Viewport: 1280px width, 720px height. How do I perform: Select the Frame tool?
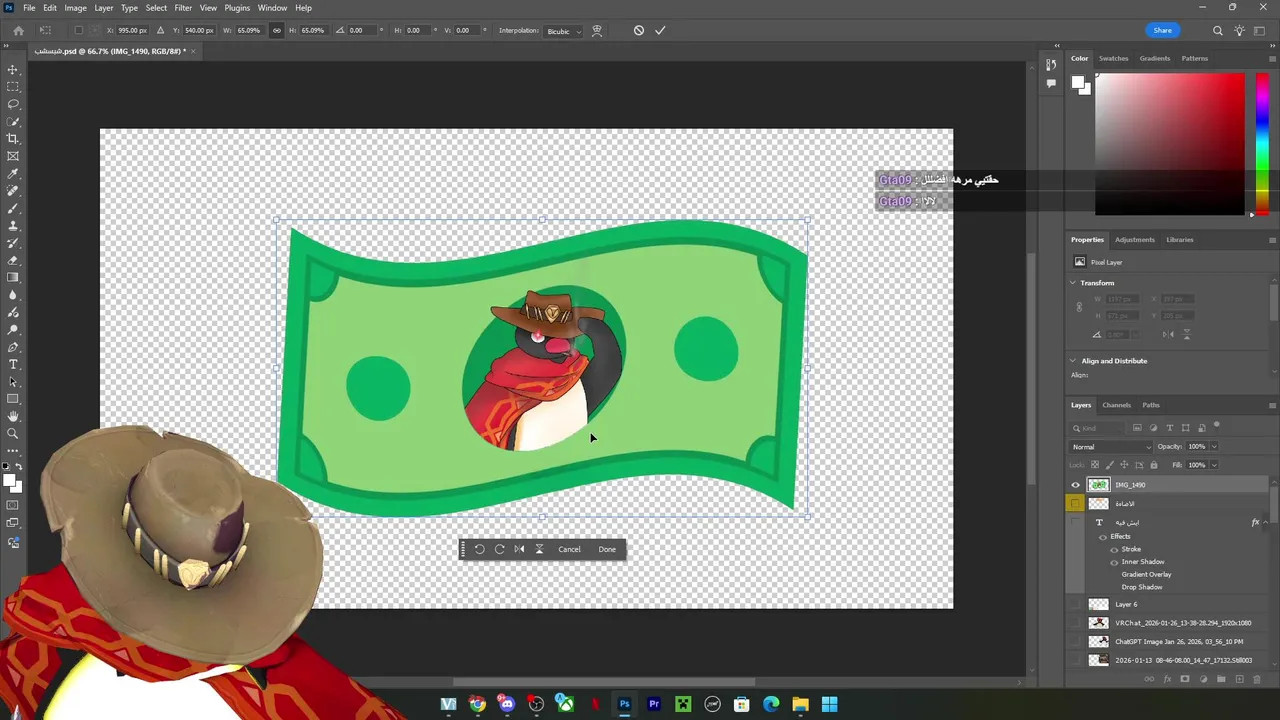pos(13,156)
